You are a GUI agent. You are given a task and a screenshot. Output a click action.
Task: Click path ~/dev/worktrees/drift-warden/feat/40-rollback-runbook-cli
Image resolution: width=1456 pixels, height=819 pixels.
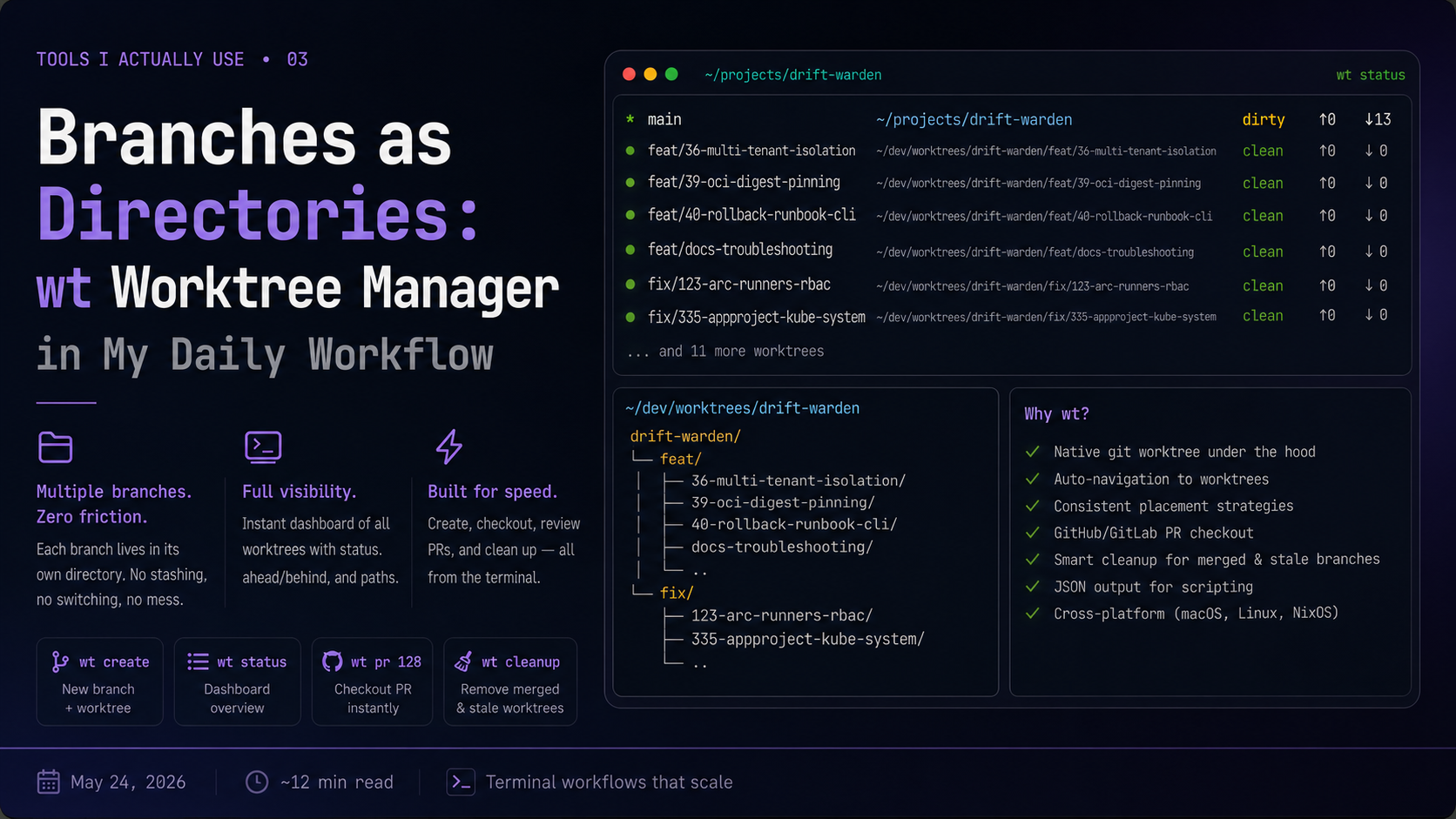1044,216
